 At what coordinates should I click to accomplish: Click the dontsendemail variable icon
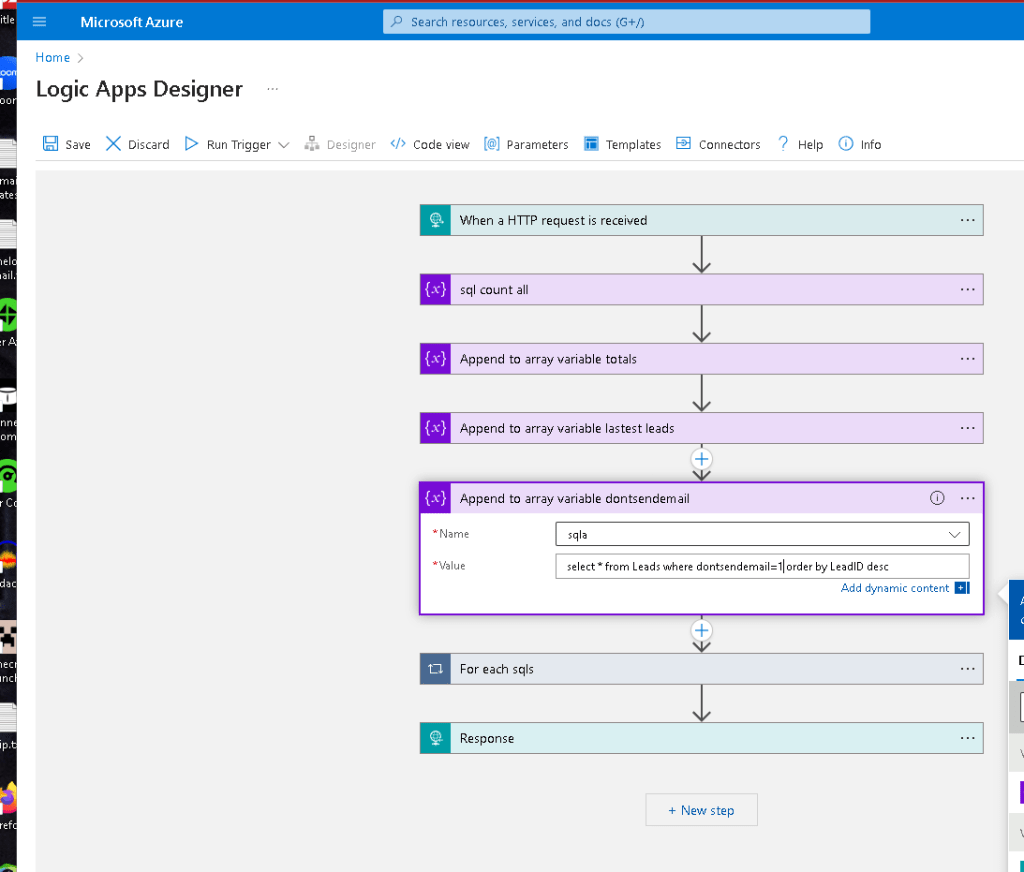[436, 498]
